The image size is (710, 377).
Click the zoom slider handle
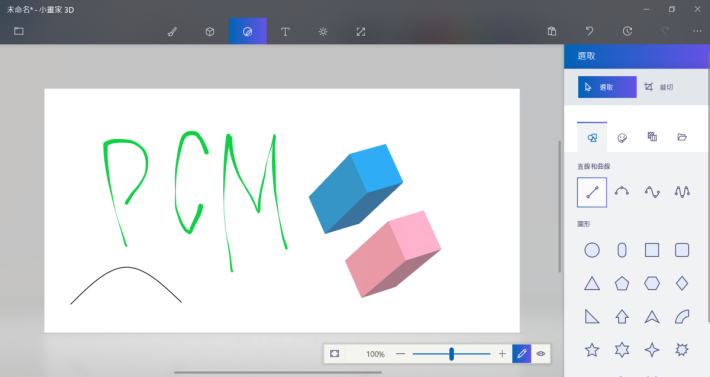coord(451,354)
